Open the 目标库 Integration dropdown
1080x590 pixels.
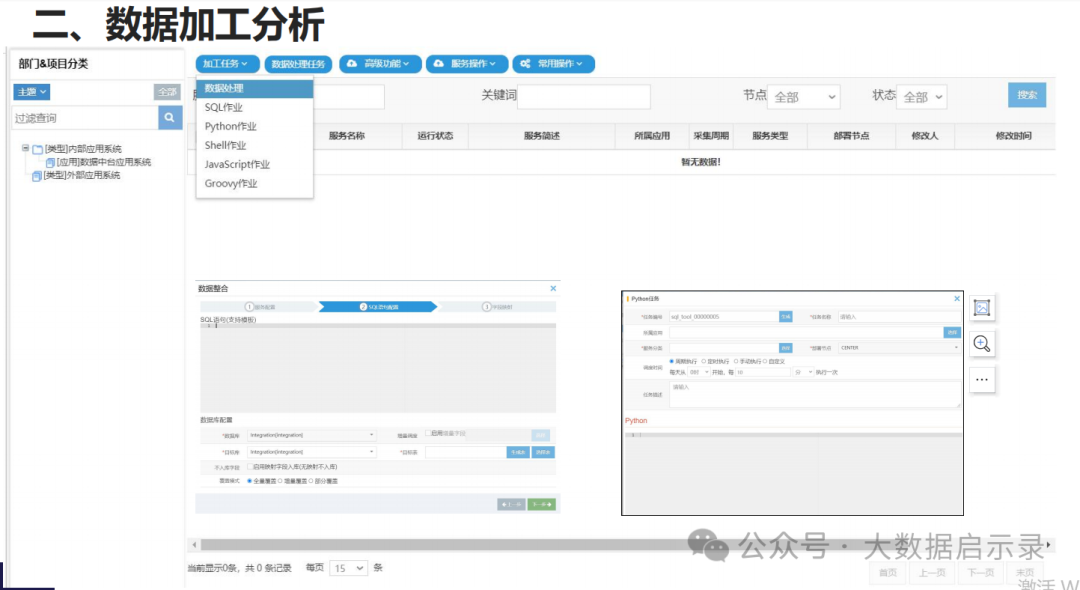311,452
